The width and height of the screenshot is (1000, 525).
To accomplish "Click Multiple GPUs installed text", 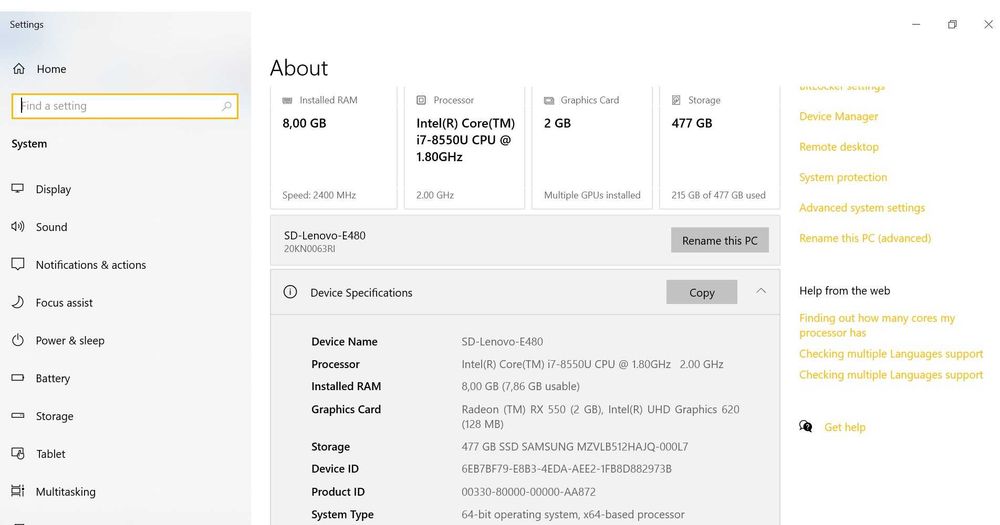I will click(592, 195).
